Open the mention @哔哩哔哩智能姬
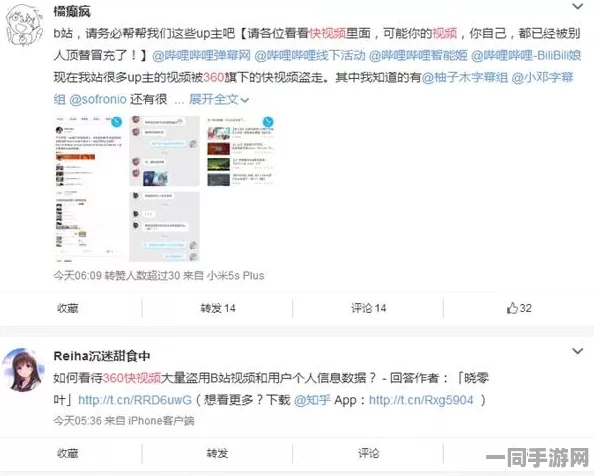This screenshot has height=476, width=594. coord(418,55)
